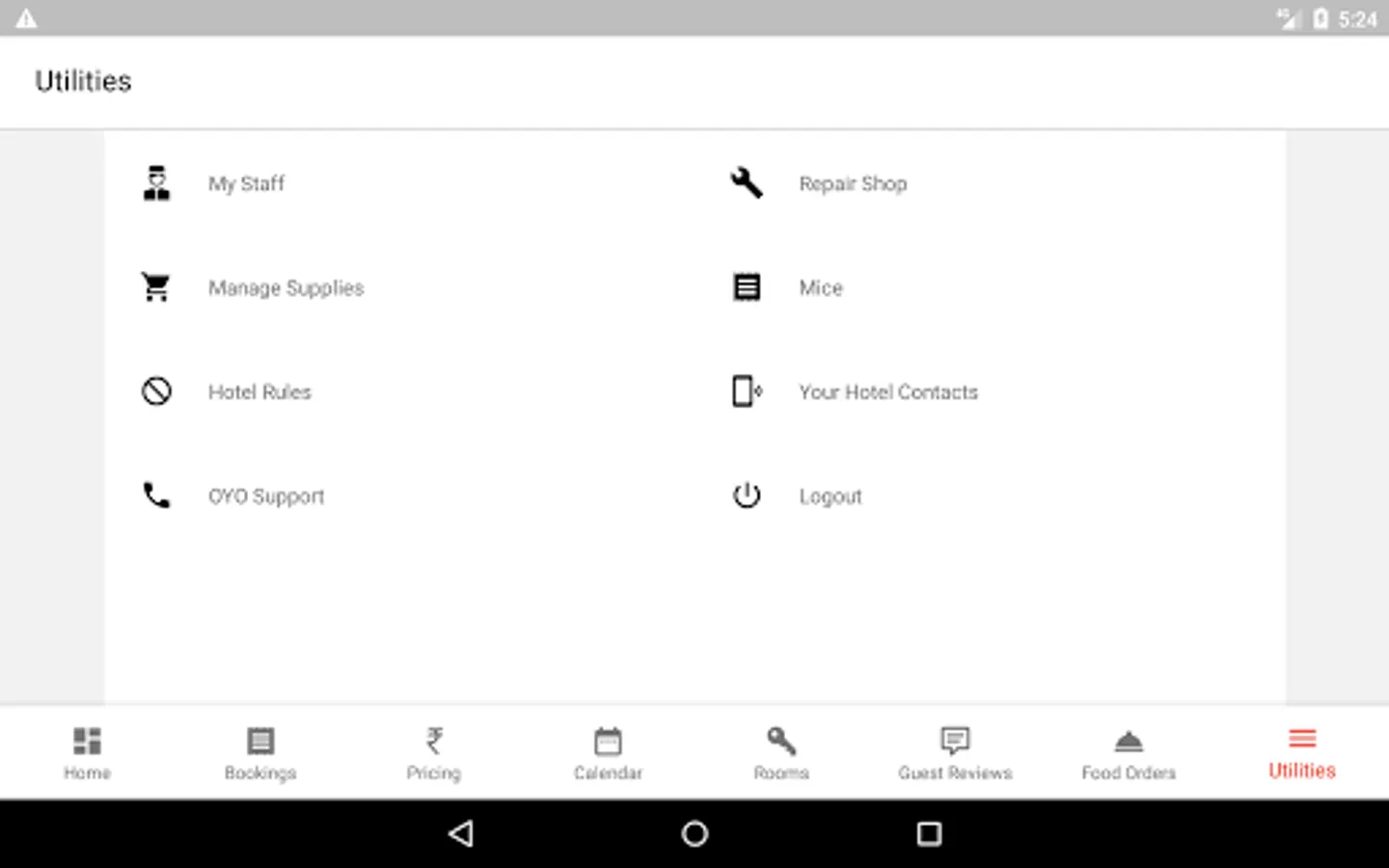Tap the OYO Support phone icon

pyautogui.click(x=156, y=496)
